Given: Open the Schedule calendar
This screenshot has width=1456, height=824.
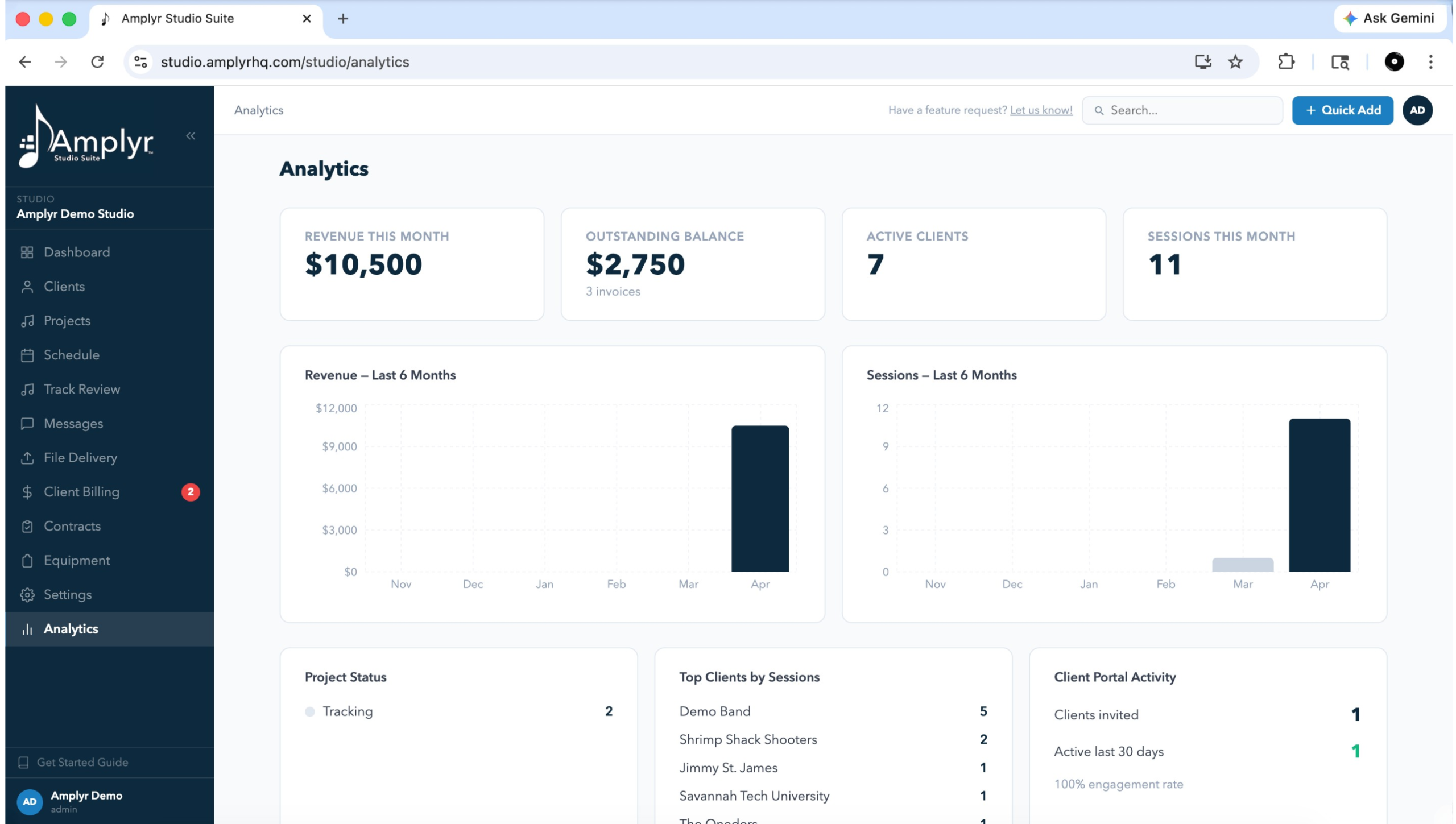Looking at the screenshot, I should 71,354.
